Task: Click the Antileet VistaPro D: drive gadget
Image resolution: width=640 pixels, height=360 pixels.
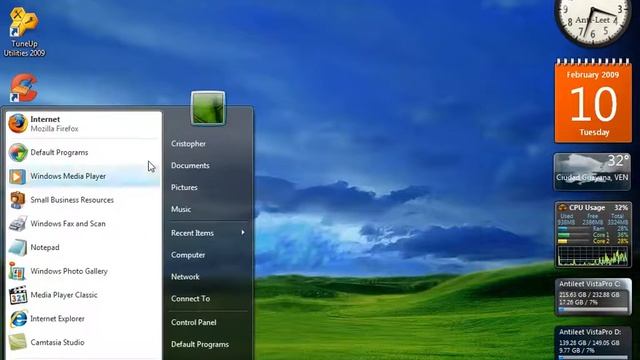Action: 593,343
